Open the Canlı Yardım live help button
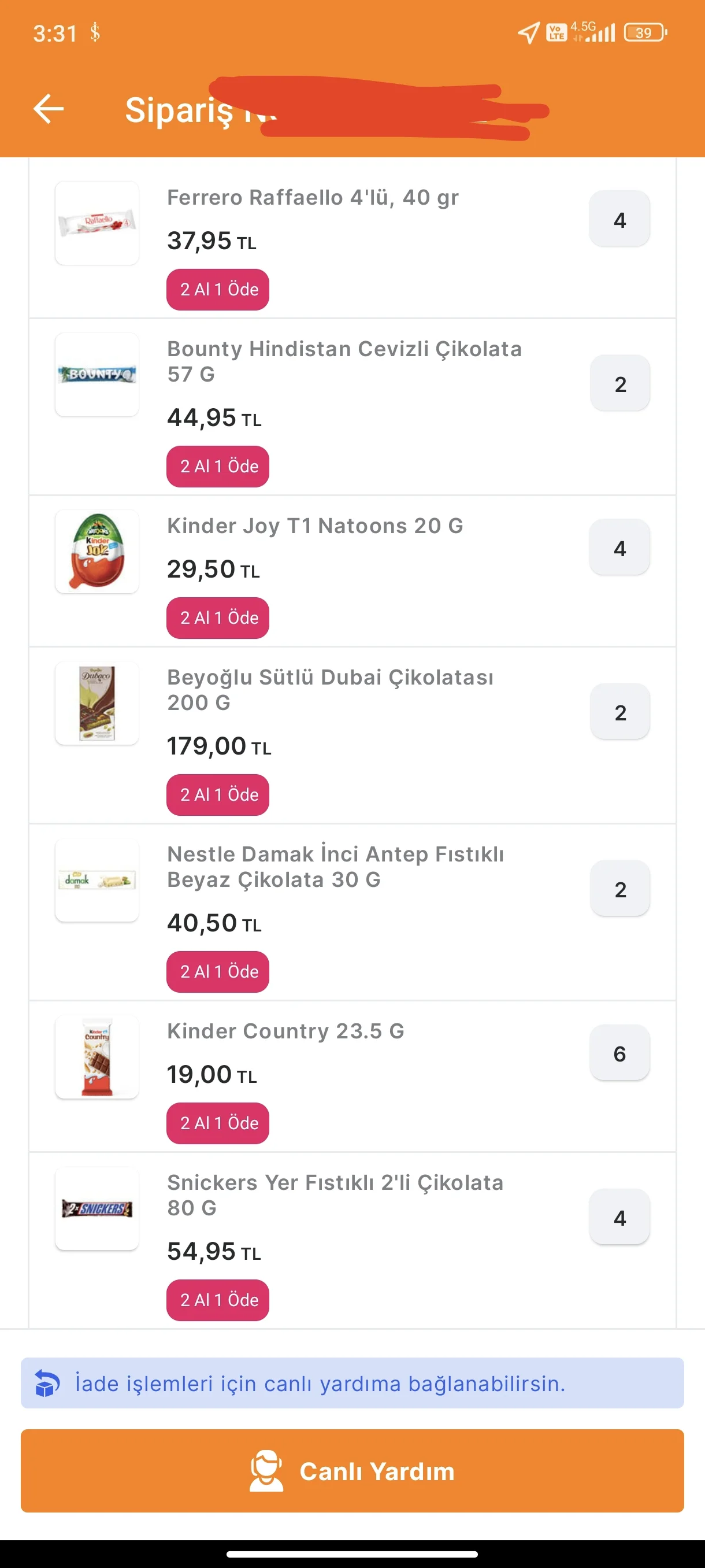Viewport: 705px width, 1568px height. pyautogui.click(x=353, y=1471)
